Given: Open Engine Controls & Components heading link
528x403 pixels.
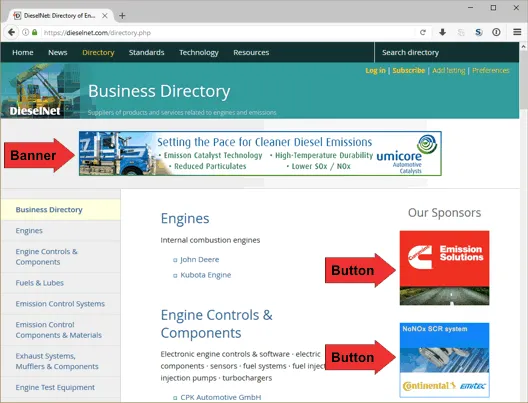Looking at the screenshot, I should [217, 324].
